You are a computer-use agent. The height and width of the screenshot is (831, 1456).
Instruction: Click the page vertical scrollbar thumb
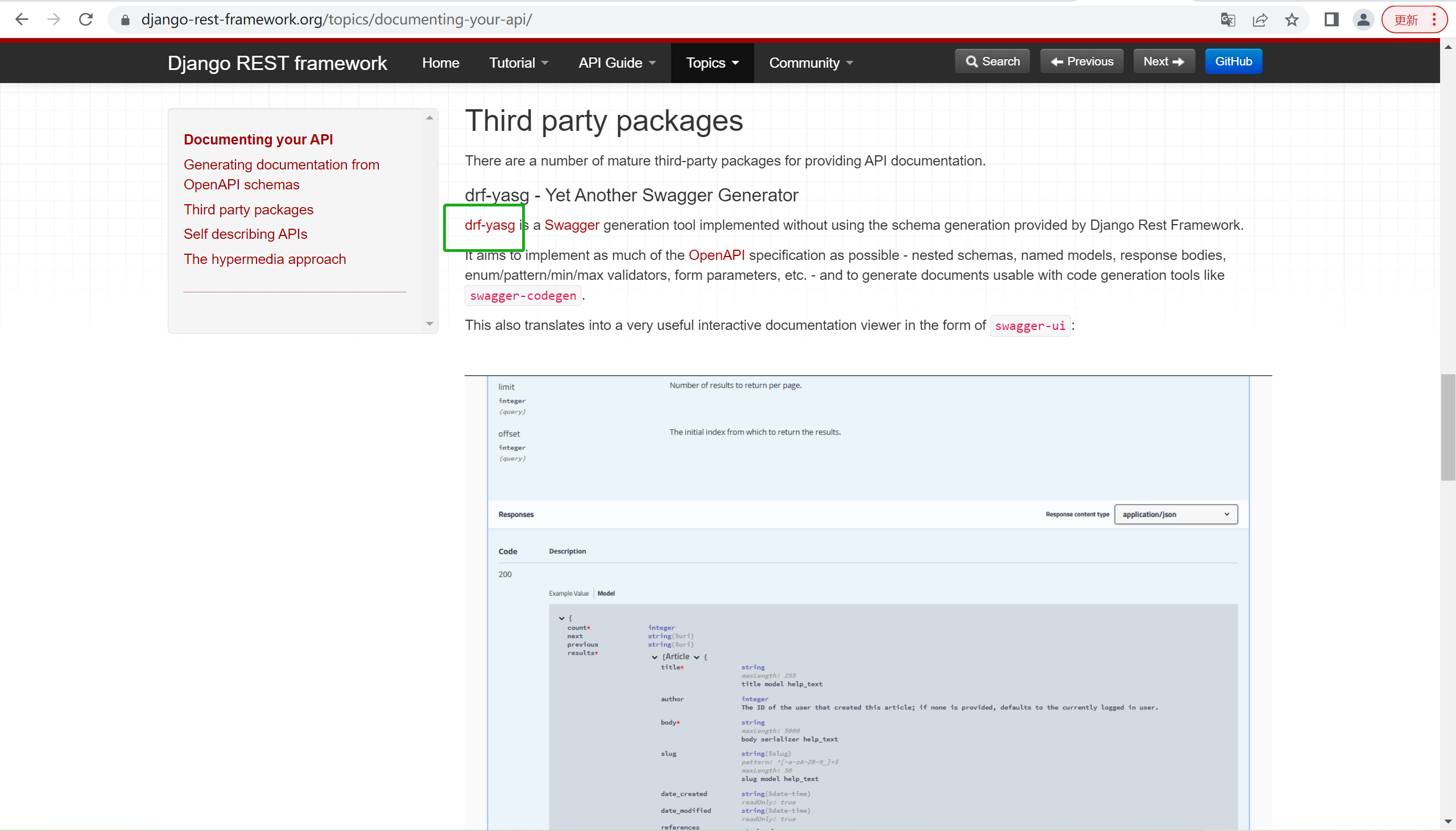click(x=1448, y=427)
